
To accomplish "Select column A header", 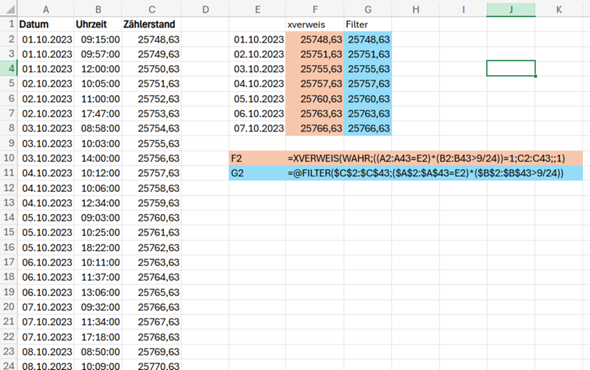I will (x=46, y=9).
